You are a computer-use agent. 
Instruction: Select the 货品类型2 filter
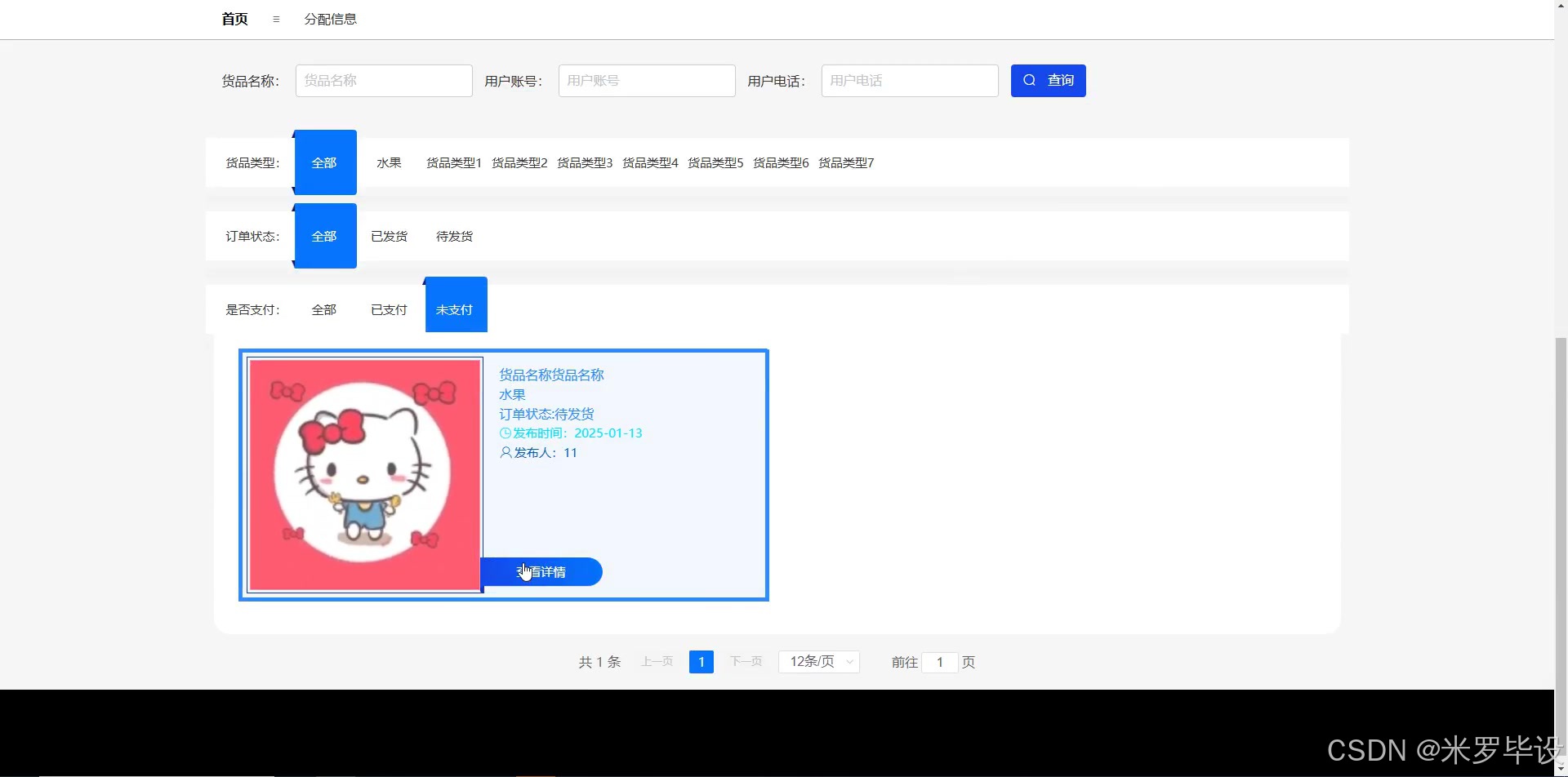coord(519,162)
